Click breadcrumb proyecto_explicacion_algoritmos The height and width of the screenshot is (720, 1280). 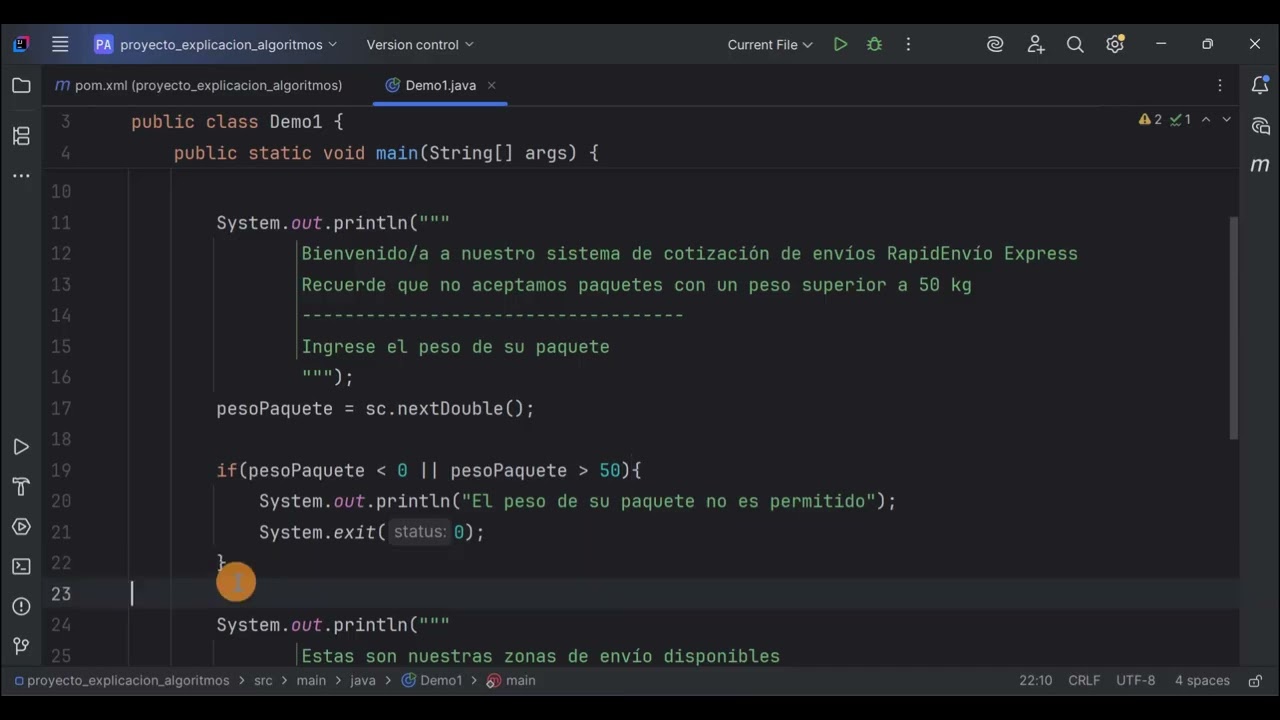click(x=121, y=681)
